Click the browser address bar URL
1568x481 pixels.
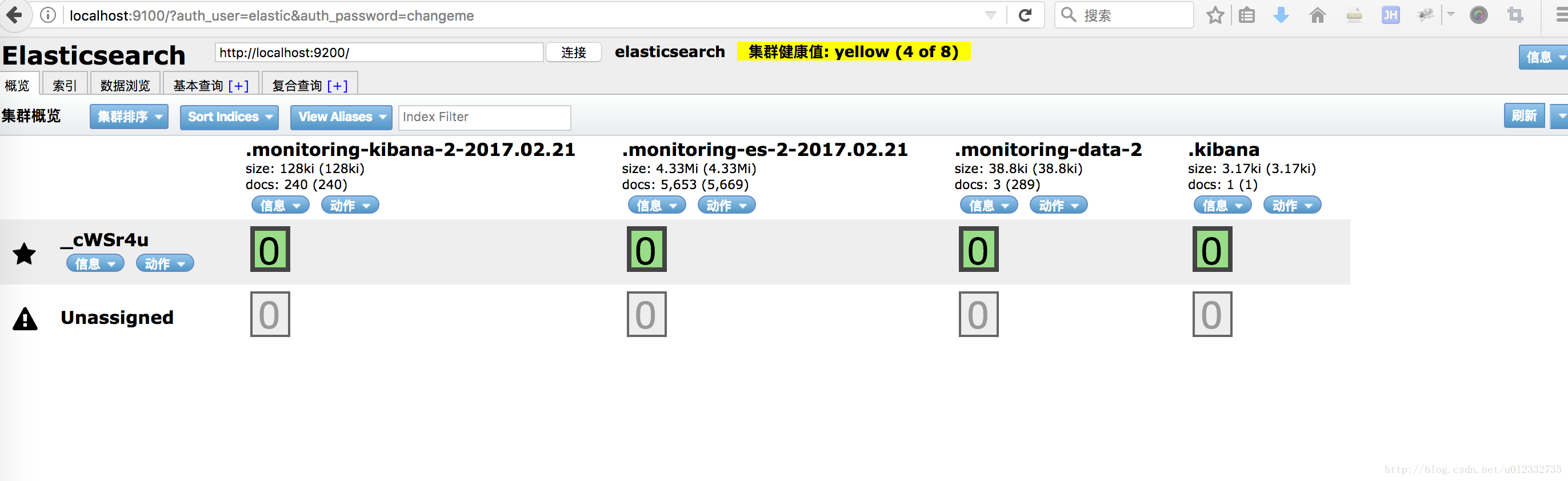pos(271,15)
